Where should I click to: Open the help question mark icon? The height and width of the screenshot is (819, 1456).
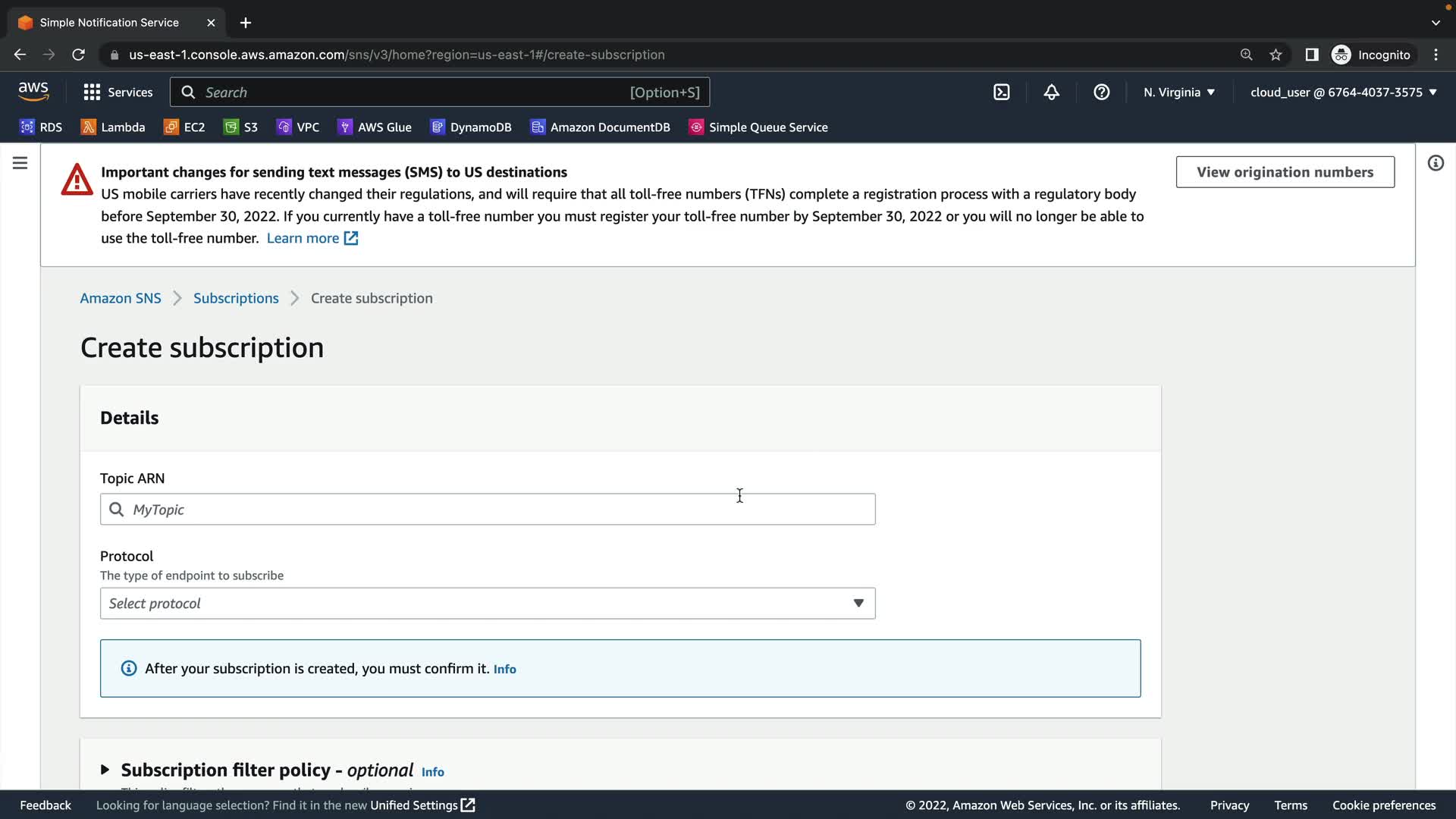(1101, 93)
